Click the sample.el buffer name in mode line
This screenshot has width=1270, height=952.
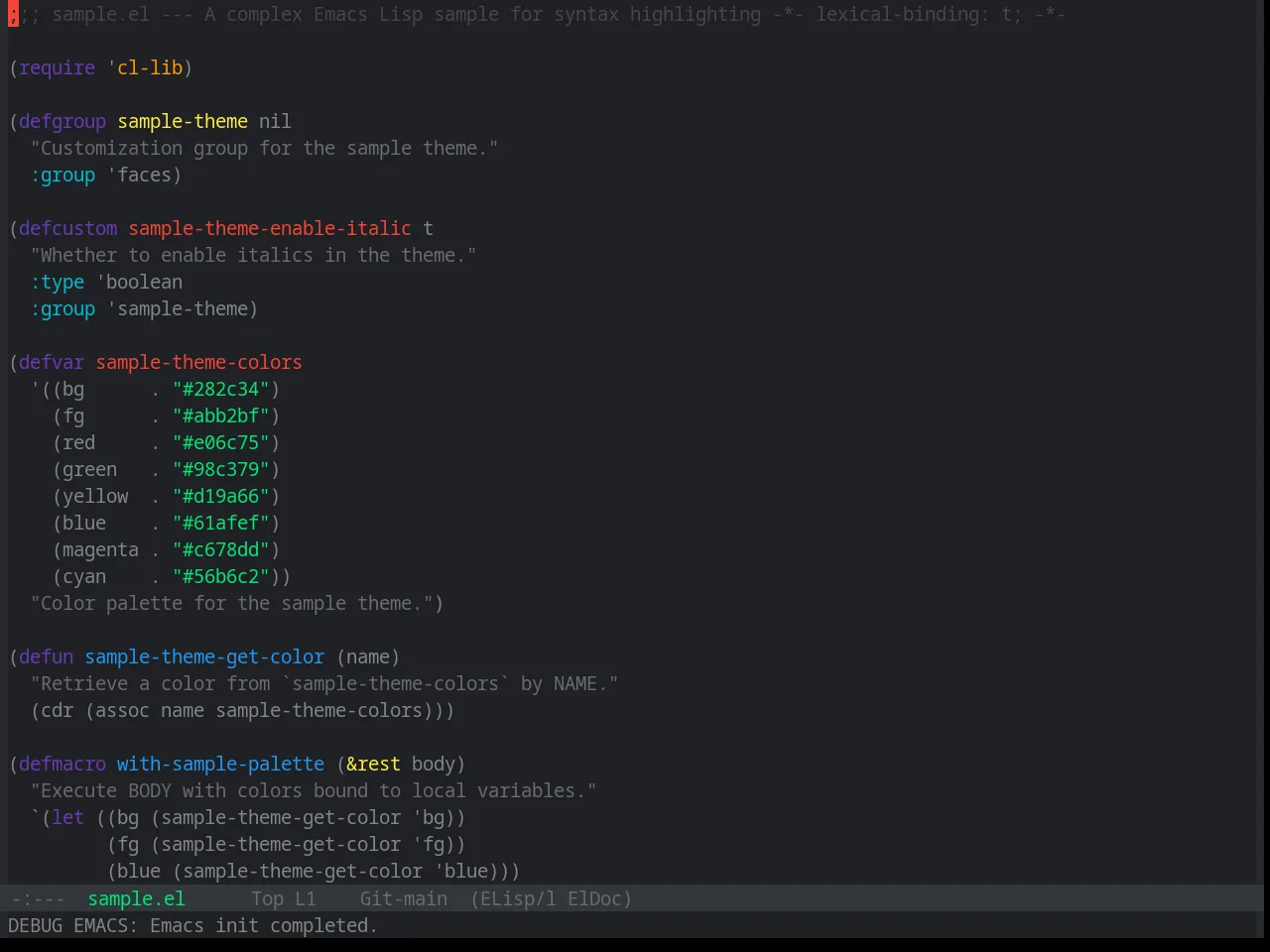point(136,898)
